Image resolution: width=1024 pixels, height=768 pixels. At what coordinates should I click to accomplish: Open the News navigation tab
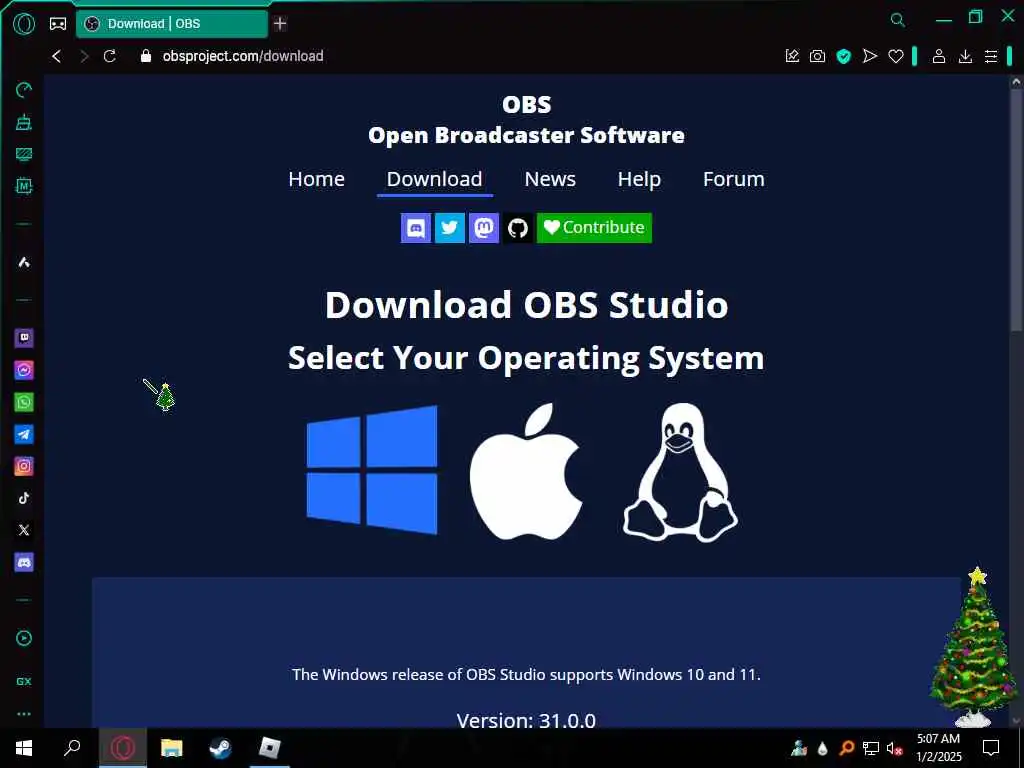tap(550, 179)
